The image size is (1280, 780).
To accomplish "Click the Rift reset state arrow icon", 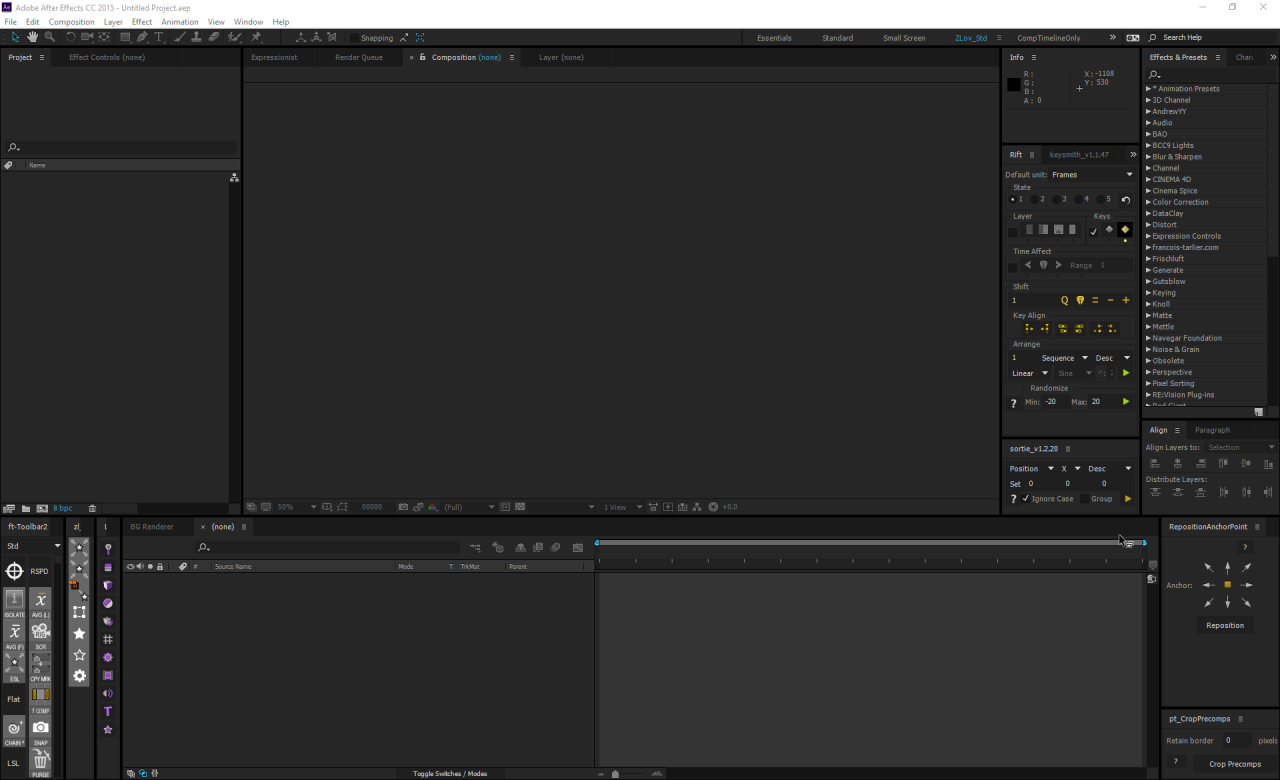I will (x=1125, y=200).
